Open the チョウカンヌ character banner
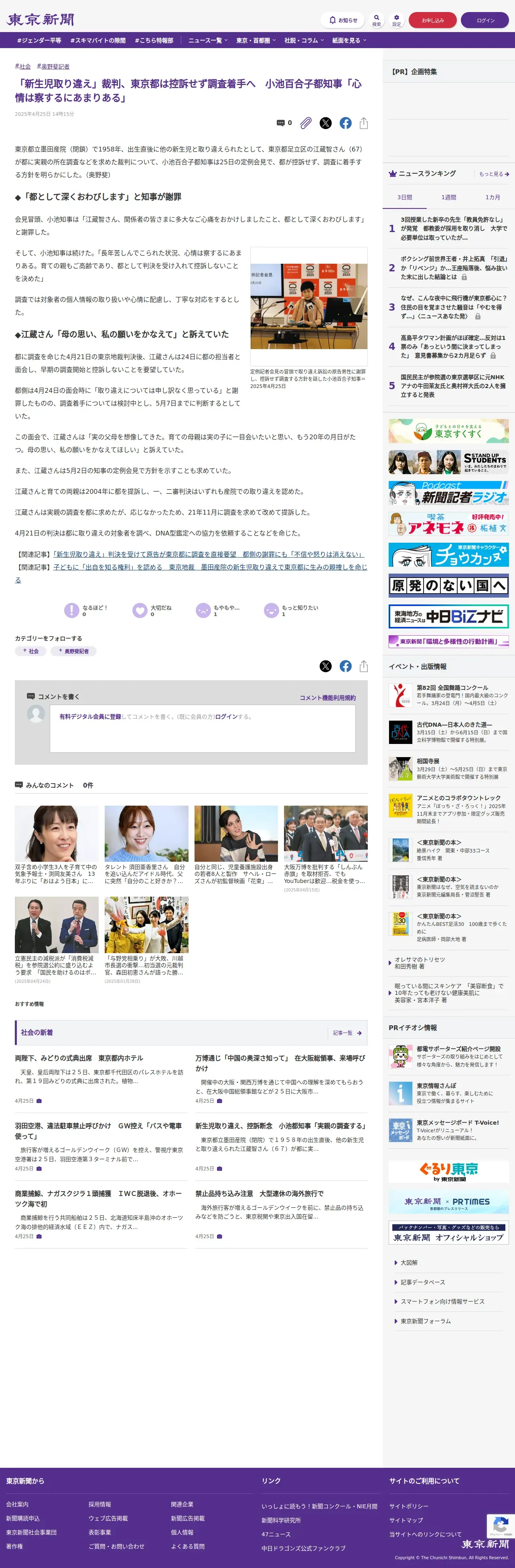The height and width of the screenshot is (1568, 515). (448, 554)
